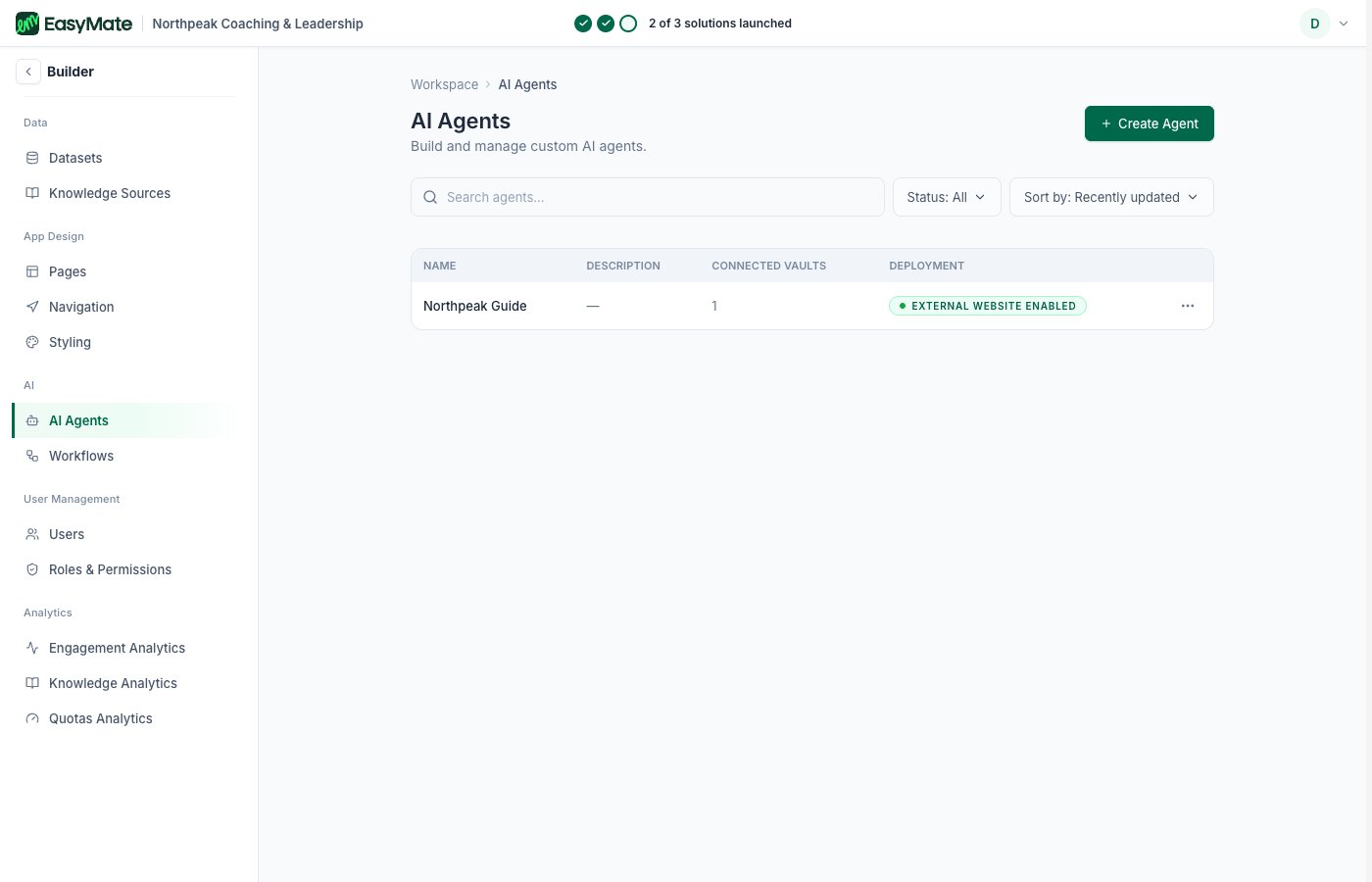Click the 'Northpeak Coaching & Leadership' workspace name

(x=258, y=24)
